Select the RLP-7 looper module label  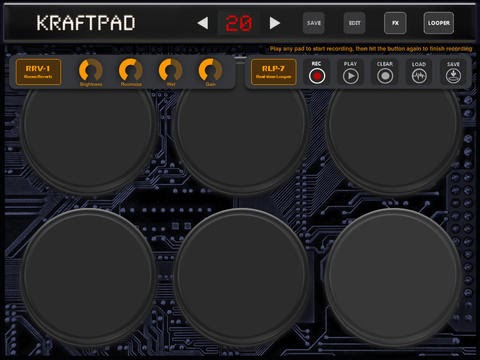coord(274,72)
